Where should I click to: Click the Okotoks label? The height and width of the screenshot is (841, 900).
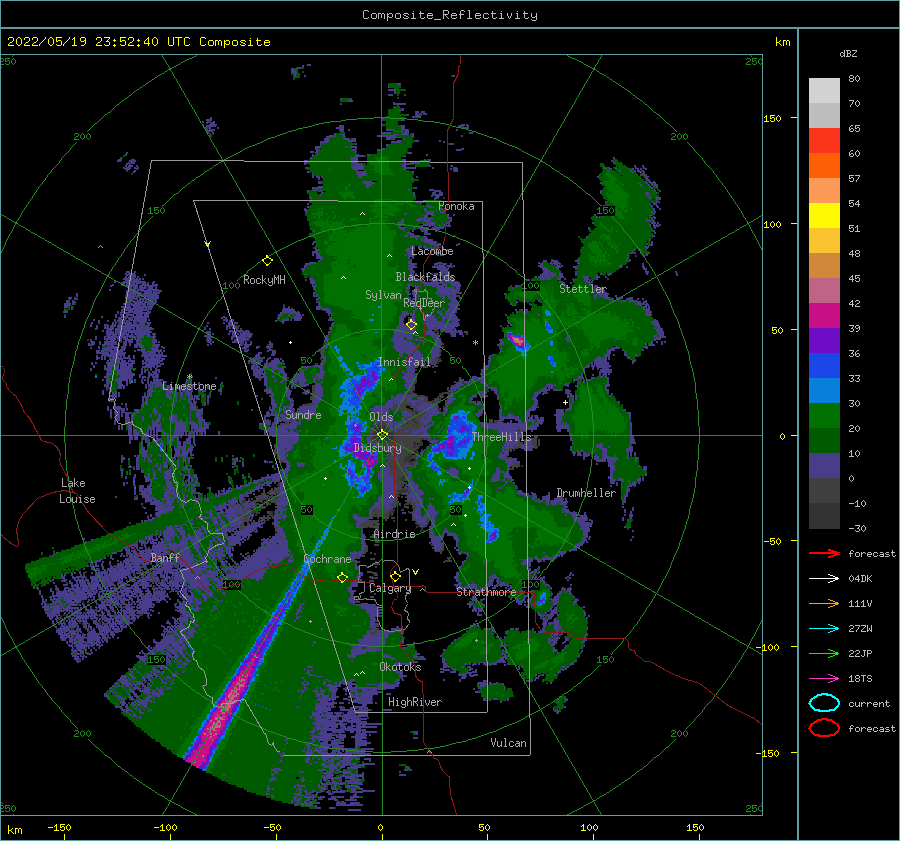coord(400,667)
